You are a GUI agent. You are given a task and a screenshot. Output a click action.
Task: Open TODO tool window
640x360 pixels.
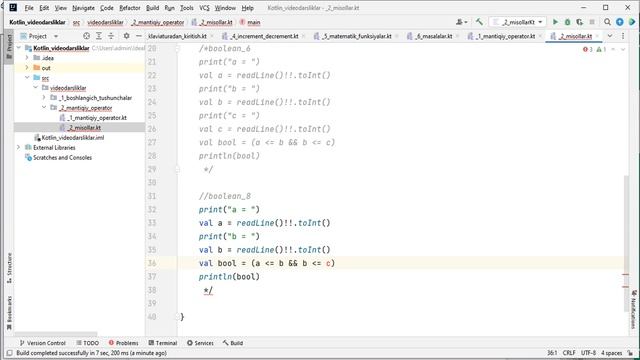coord(87,343)
